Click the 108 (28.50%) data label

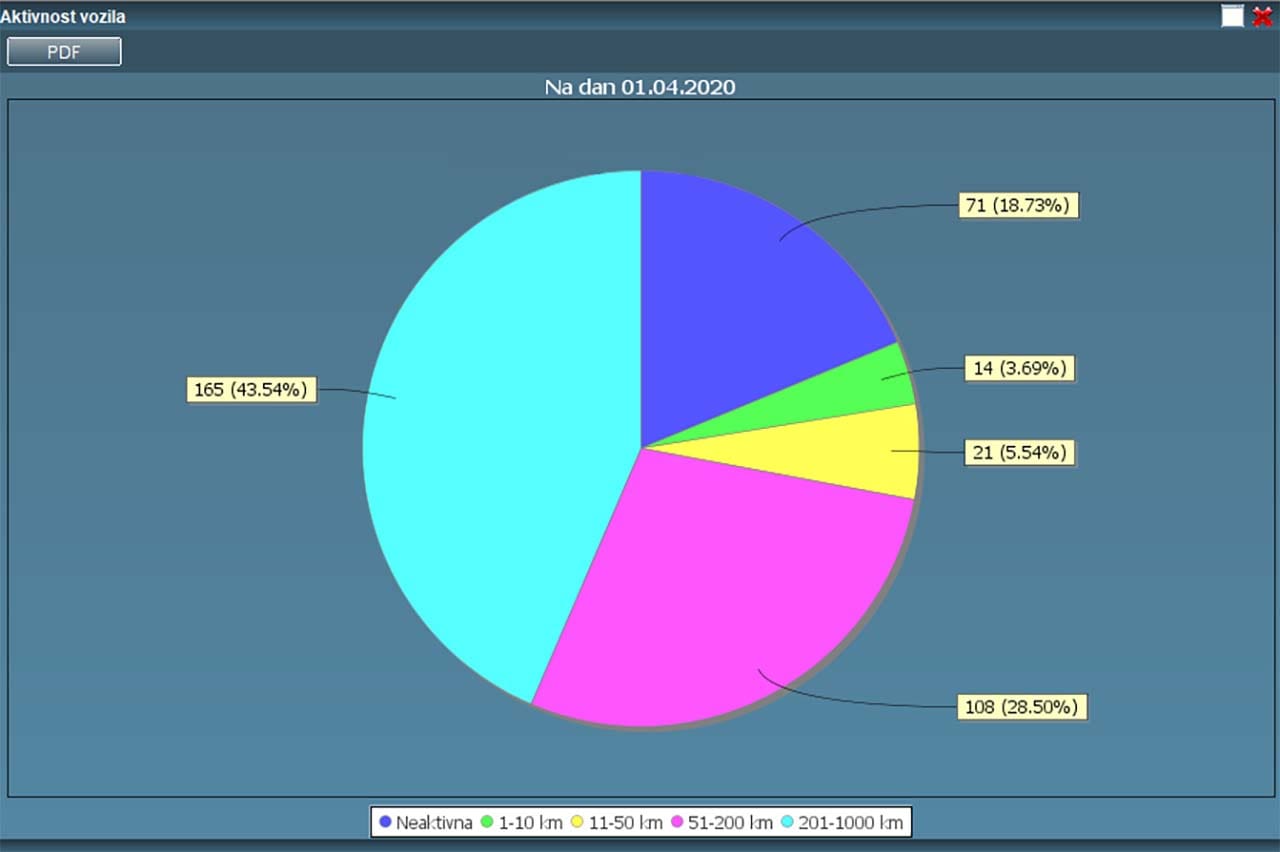[1022, 707]
